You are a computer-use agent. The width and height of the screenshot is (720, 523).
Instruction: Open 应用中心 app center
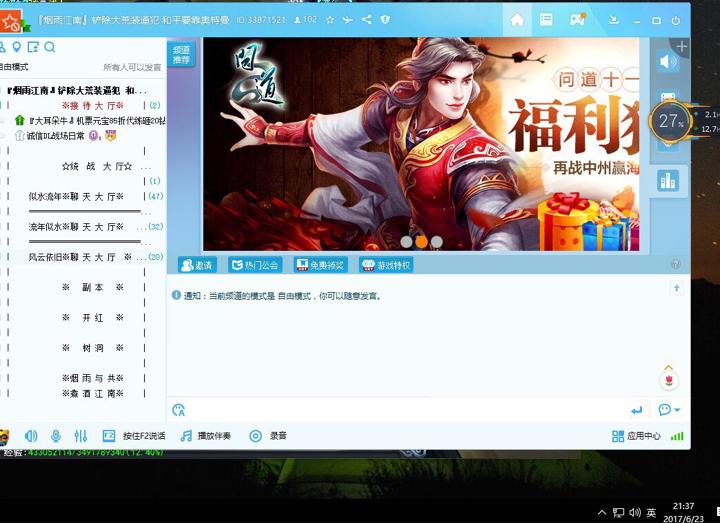point(636,436)
